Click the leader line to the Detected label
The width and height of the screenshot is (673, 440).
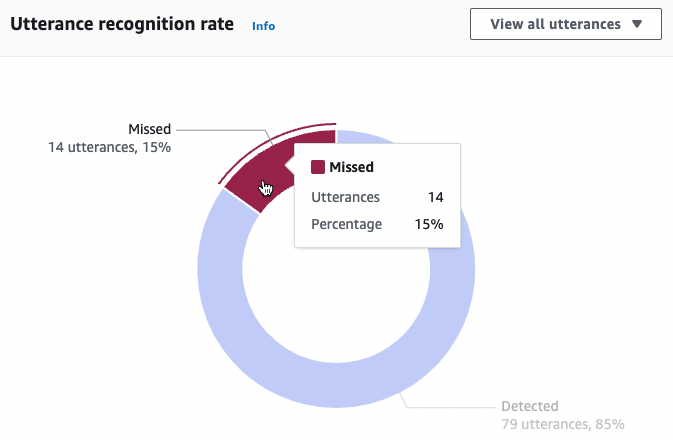tap(450, 407)
